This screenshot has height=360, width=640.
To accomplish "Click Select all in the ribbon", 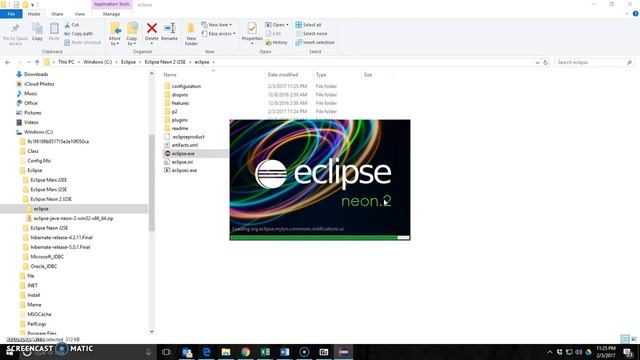I will [x=308, y=25].
